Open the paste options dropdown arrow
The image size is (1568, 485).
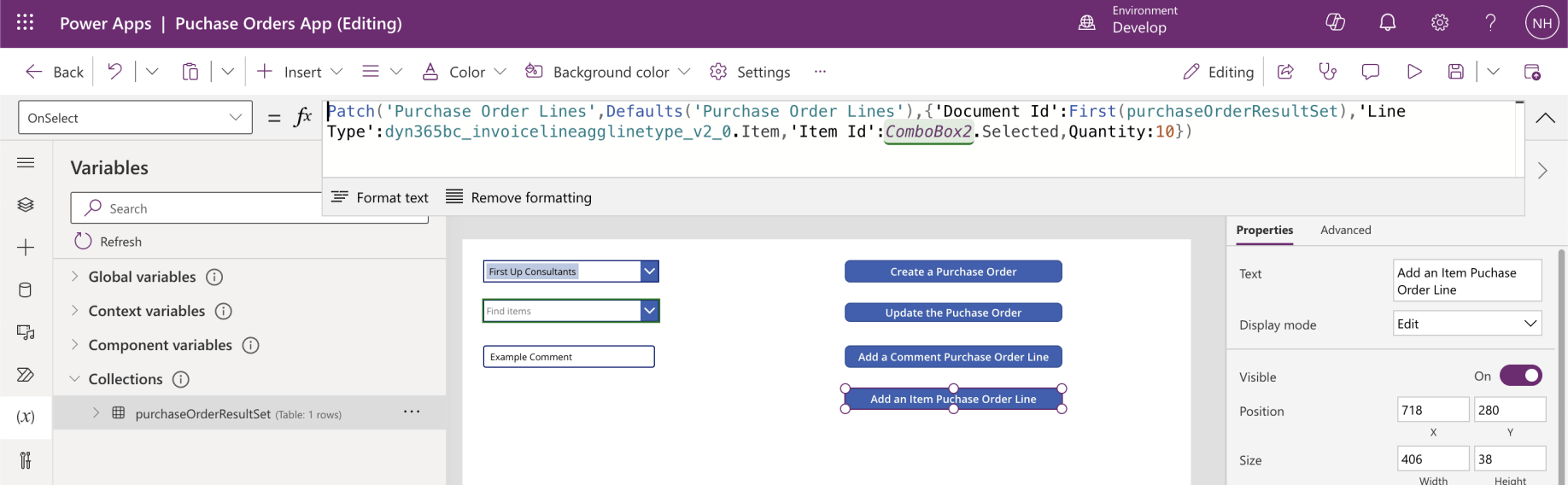(228, 72)
